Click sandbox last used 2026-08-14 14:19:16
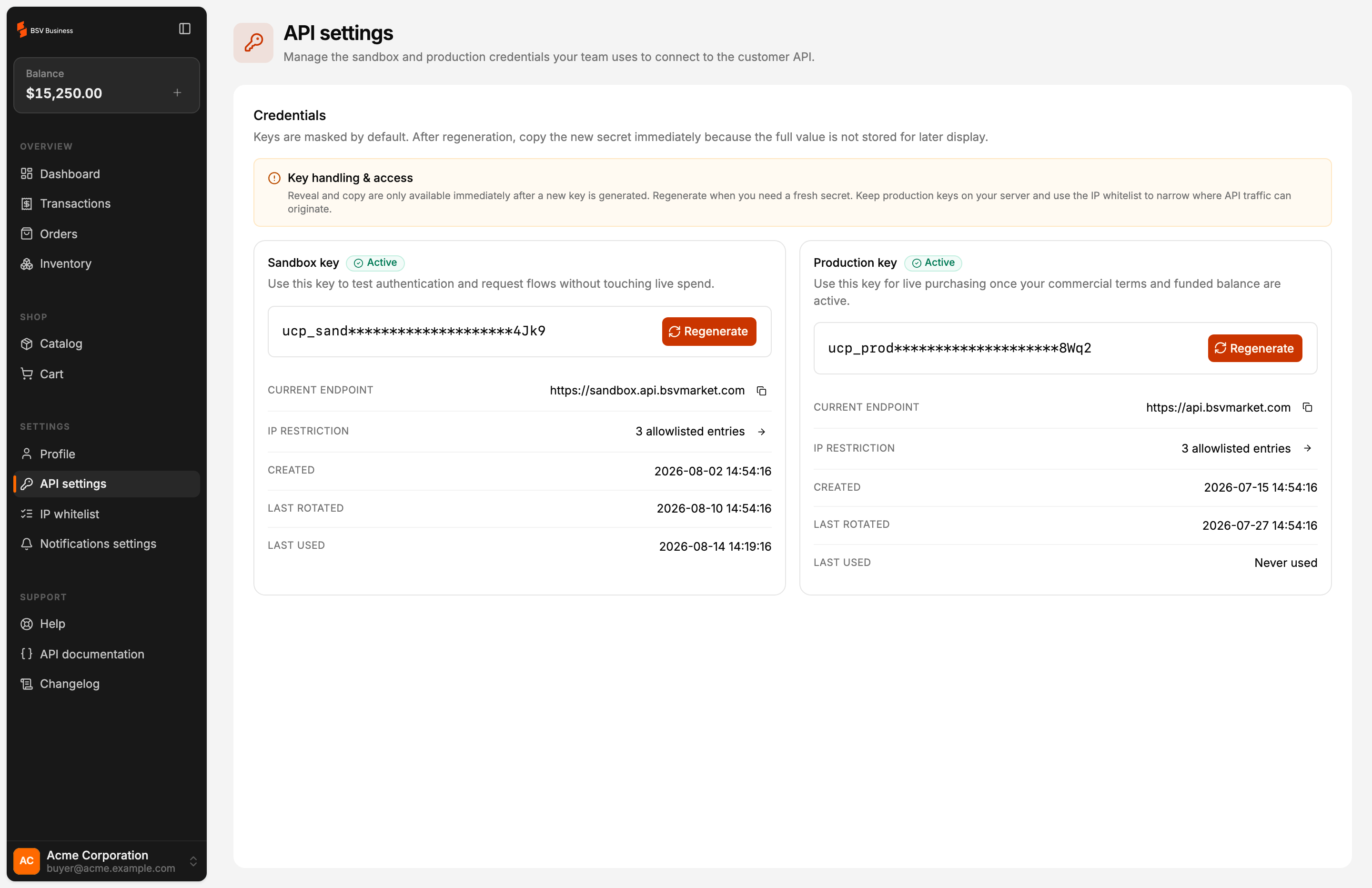 (715, 546)
